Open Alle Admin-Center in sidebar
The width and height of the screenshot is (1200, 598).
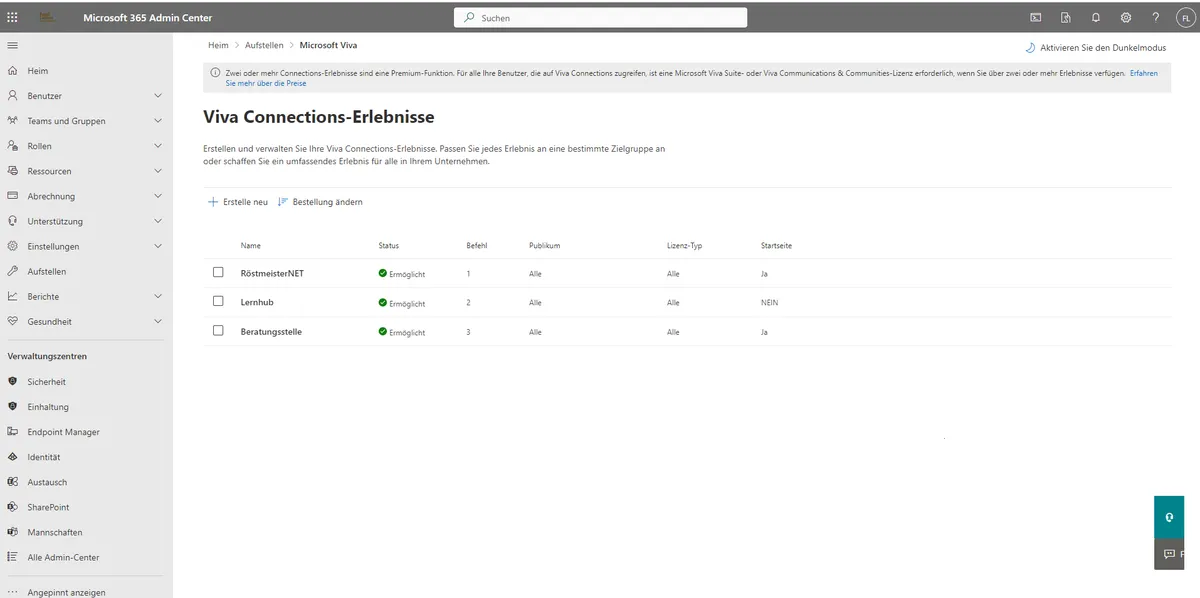tap(63, 557)
